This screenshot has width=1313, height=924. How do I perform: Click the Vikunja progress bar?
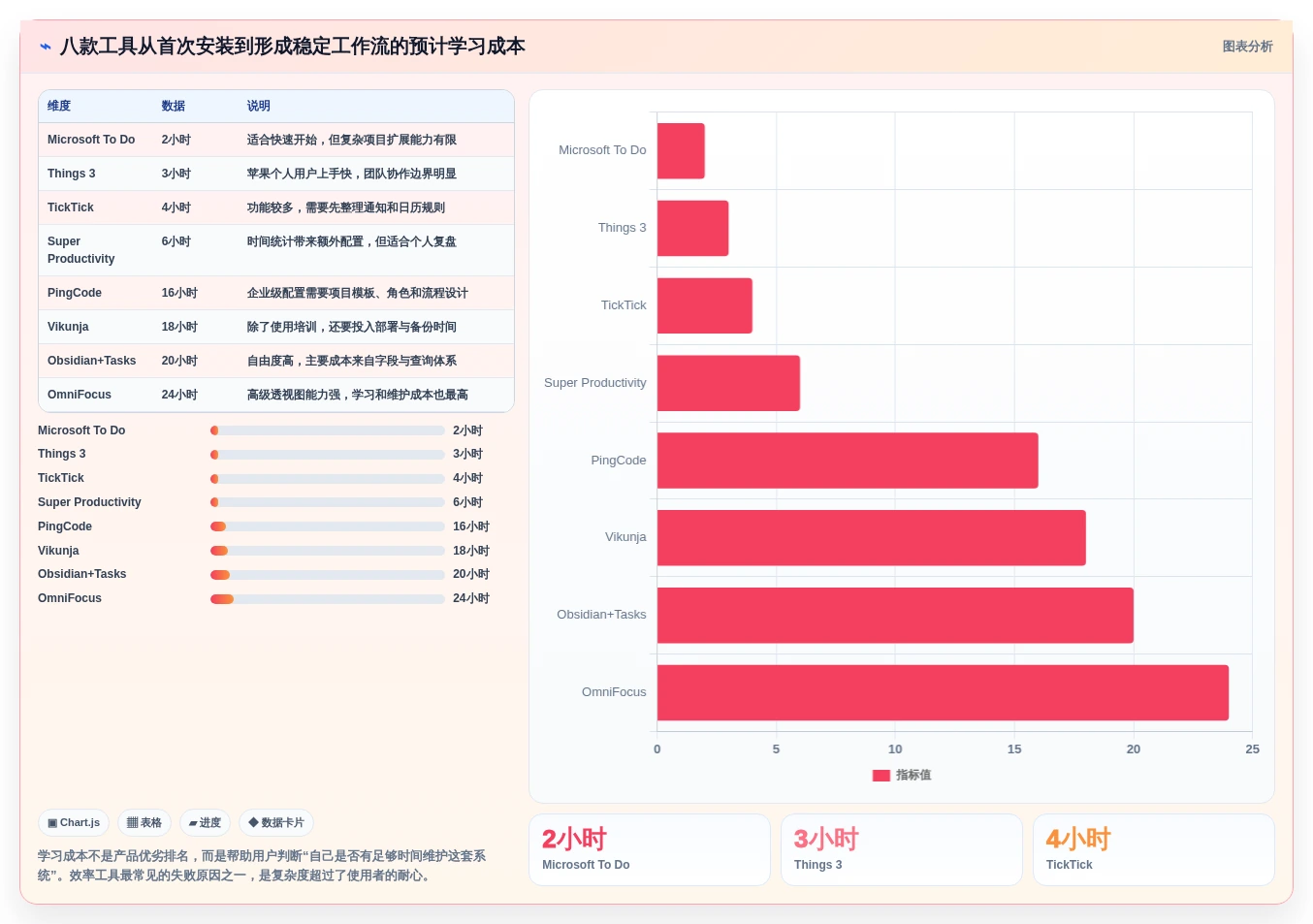coord(328,551)
